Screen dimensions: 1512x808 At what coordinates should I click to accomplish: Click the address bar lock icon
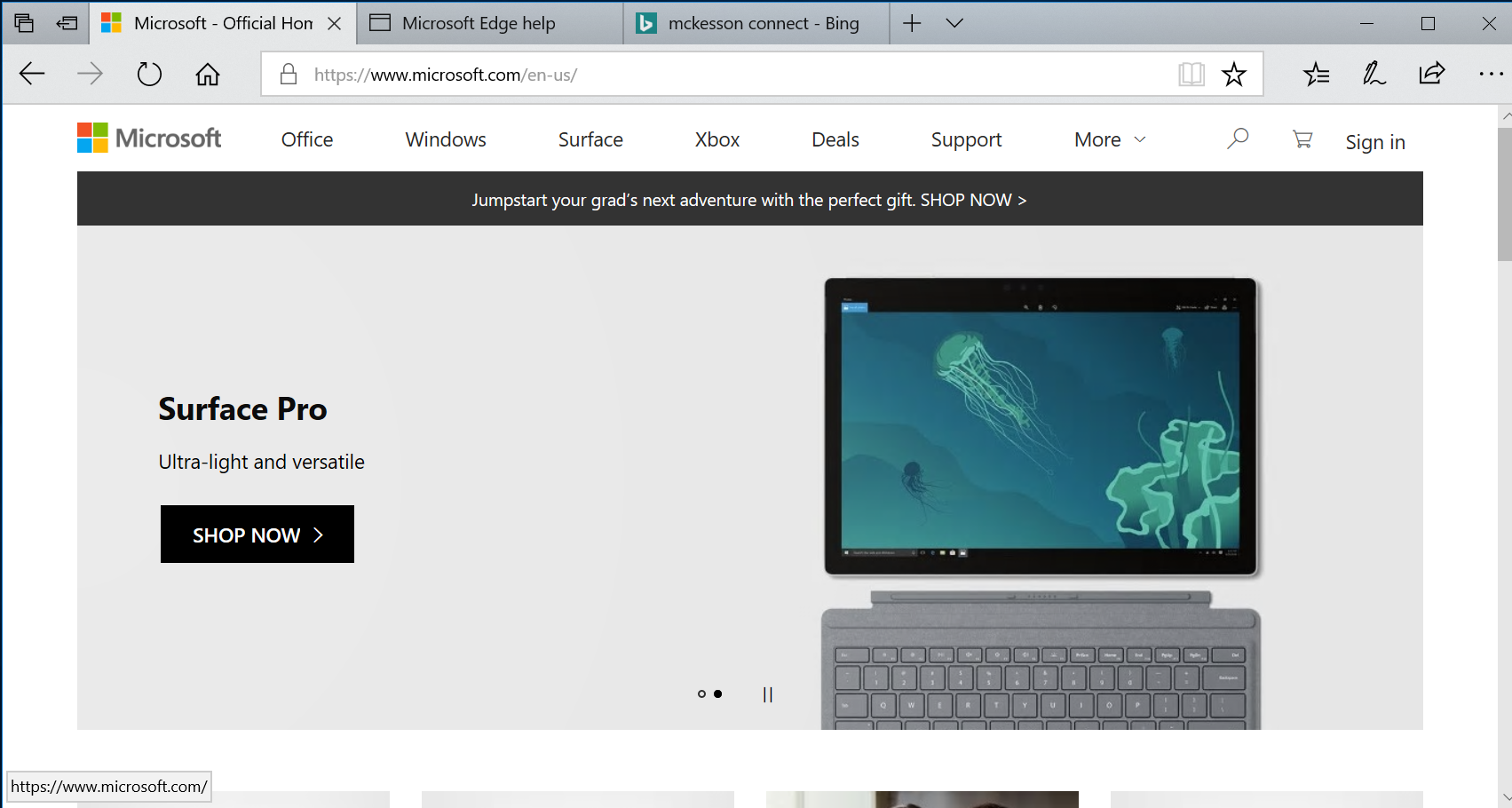[288, 74]
